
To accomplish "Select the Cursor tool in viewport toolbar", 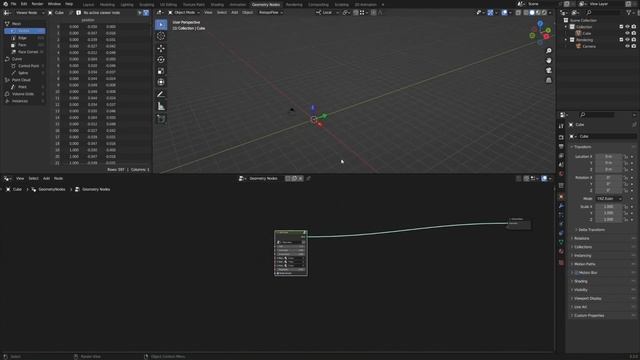I will pos(161,36).
